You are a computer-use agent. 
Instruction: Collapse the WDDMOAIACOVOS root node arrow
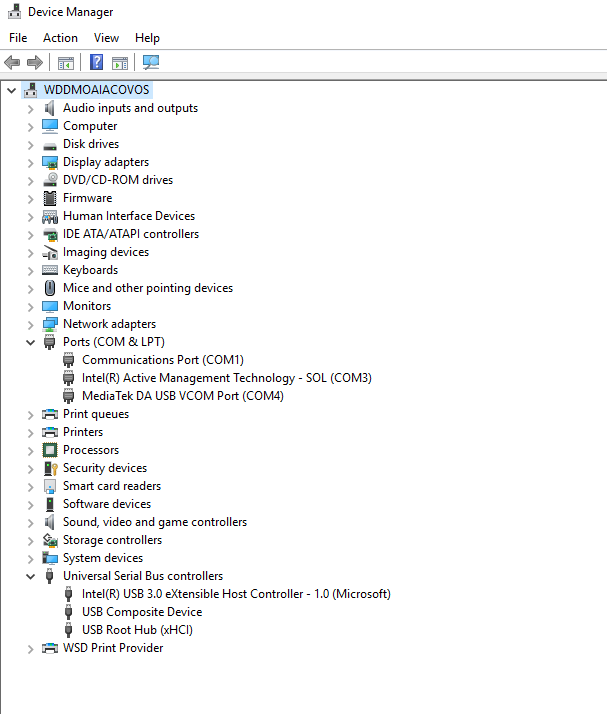(x=11, y=90)
